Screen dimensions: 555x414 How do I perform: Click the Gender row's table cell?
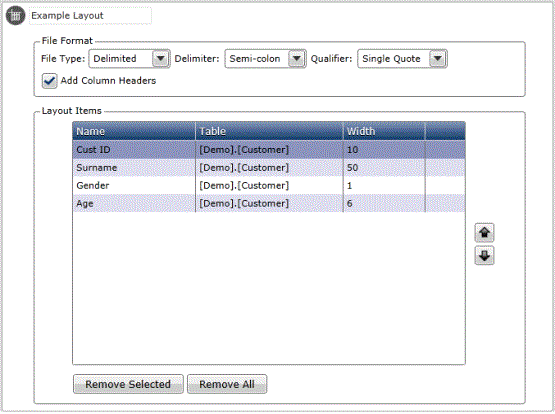click(269, 185)
